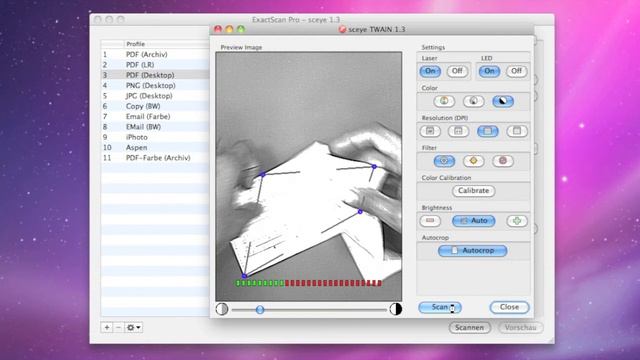
Task: Select the middle yellow filter icon
Action: (x=473, y=161)
